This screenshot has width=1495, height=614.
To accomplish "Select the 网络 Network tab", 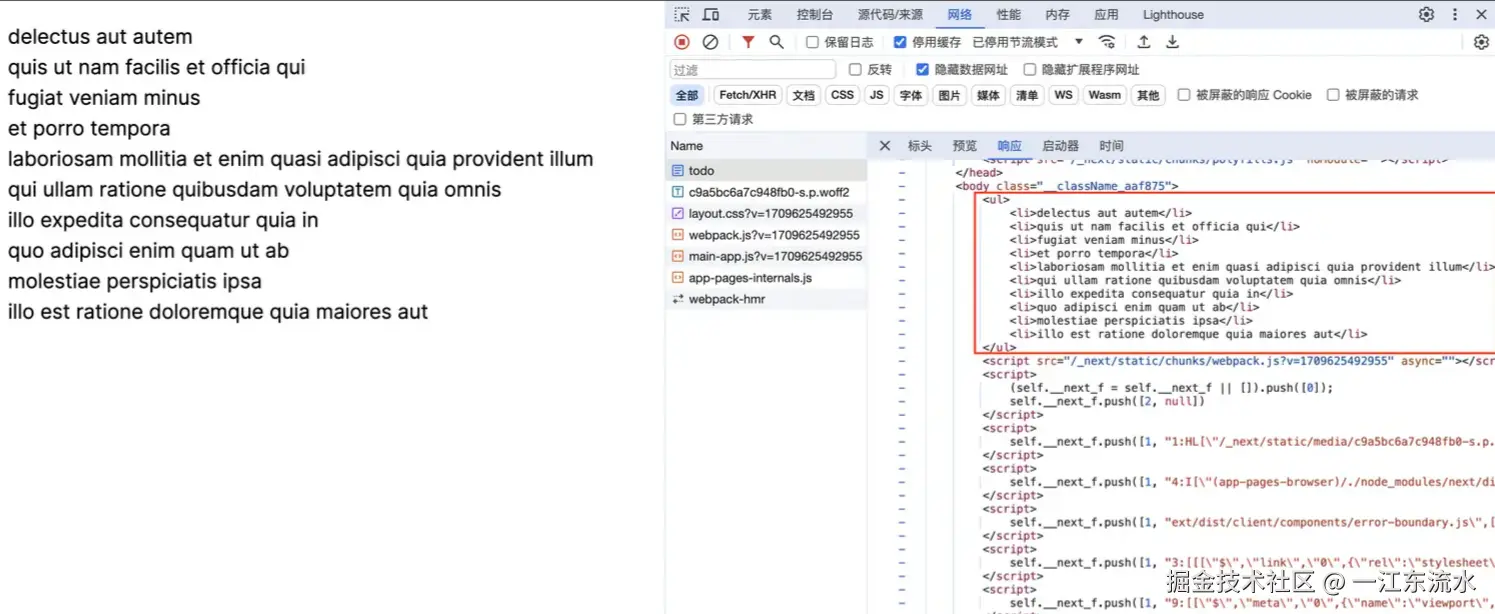I will point(960,15).
